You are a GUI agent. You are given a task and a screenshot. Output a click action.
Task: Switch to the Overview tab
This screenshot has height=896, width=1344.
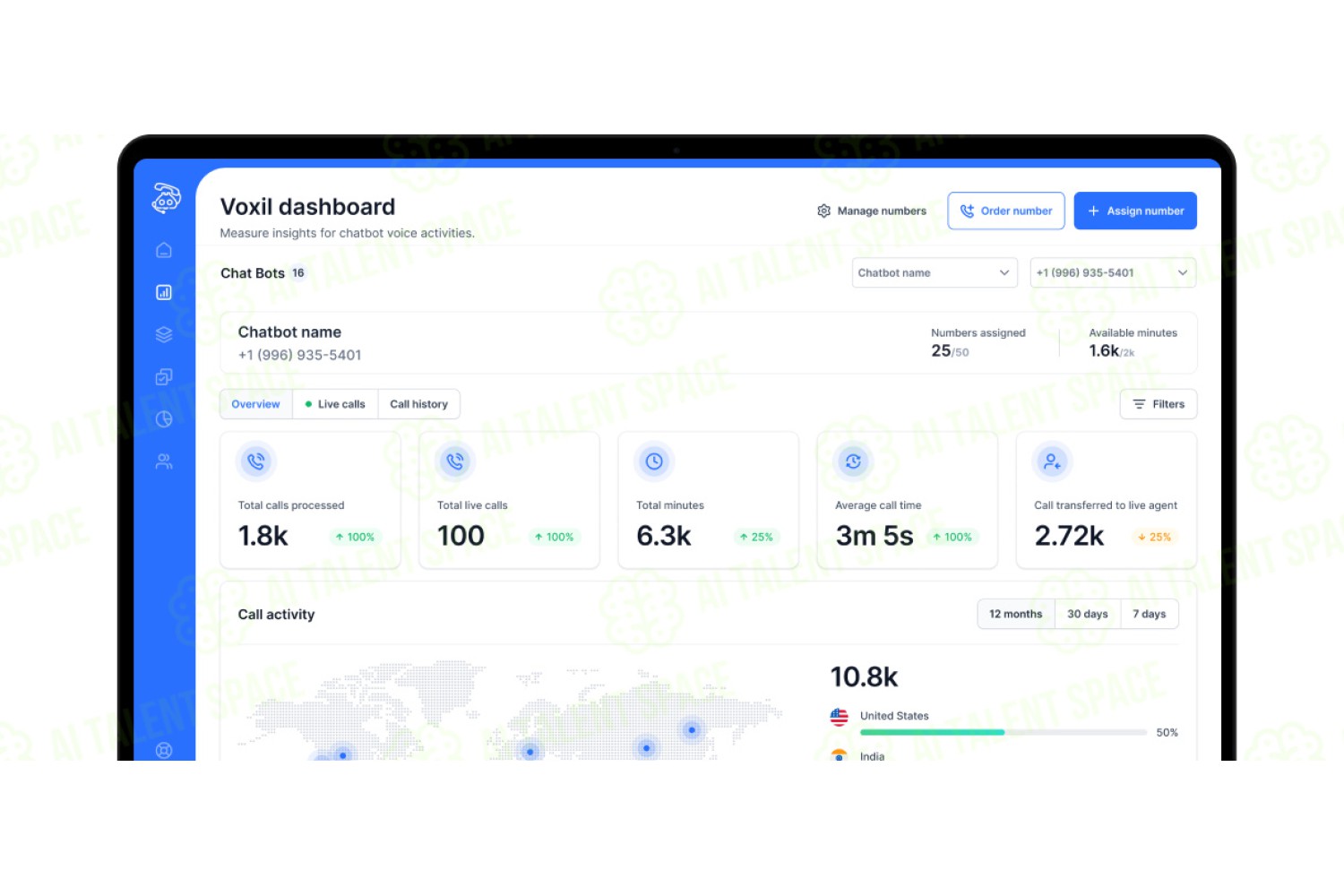(256, 404)
